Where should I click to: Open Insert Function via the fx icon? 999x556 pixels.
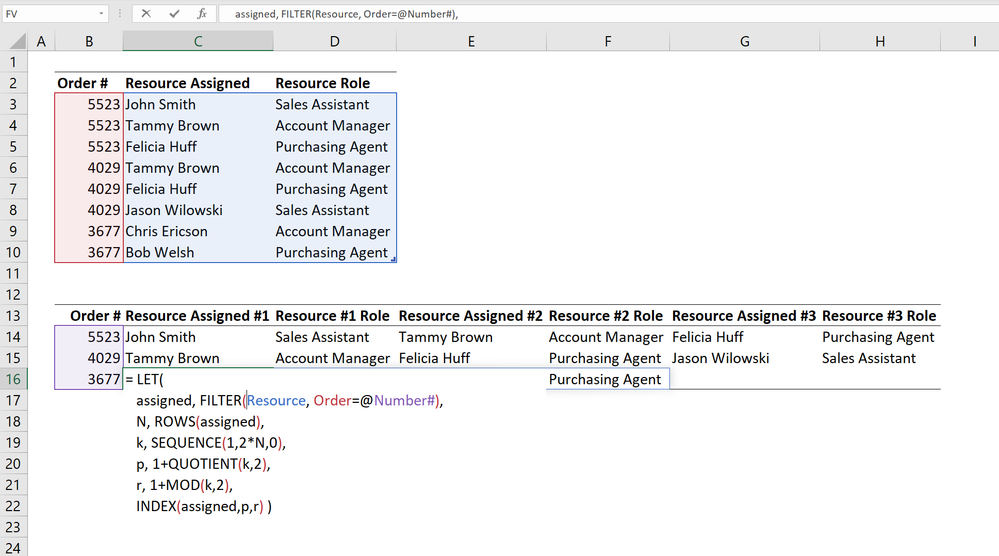pos(202,13)
